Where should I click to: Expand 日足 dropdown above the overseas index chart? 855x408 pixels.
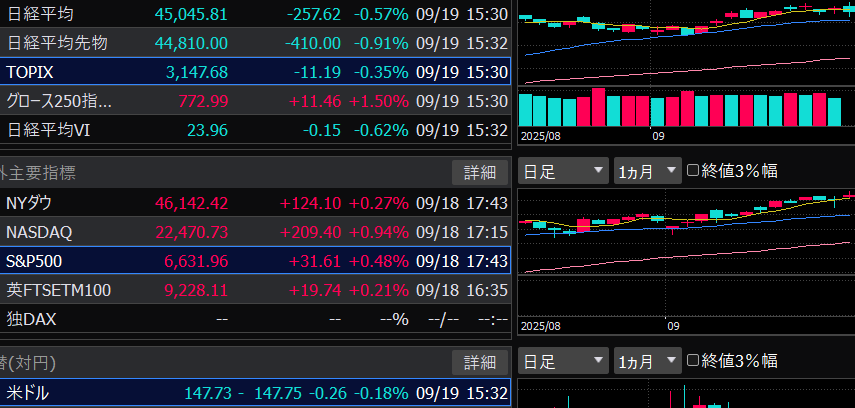[562, 171]
